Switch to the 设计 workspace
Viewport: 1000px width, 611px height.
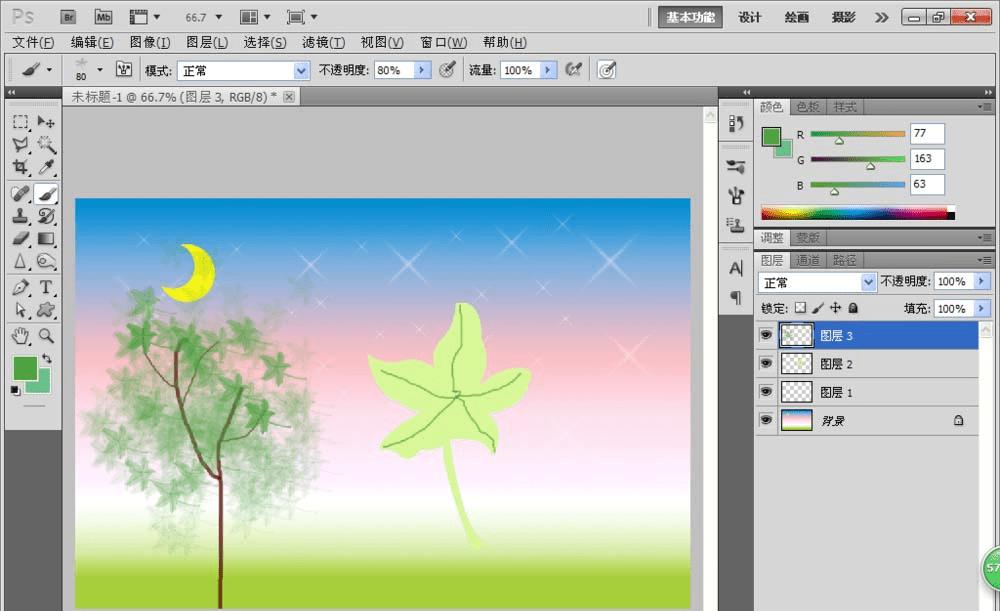click(x=749, y=17)
